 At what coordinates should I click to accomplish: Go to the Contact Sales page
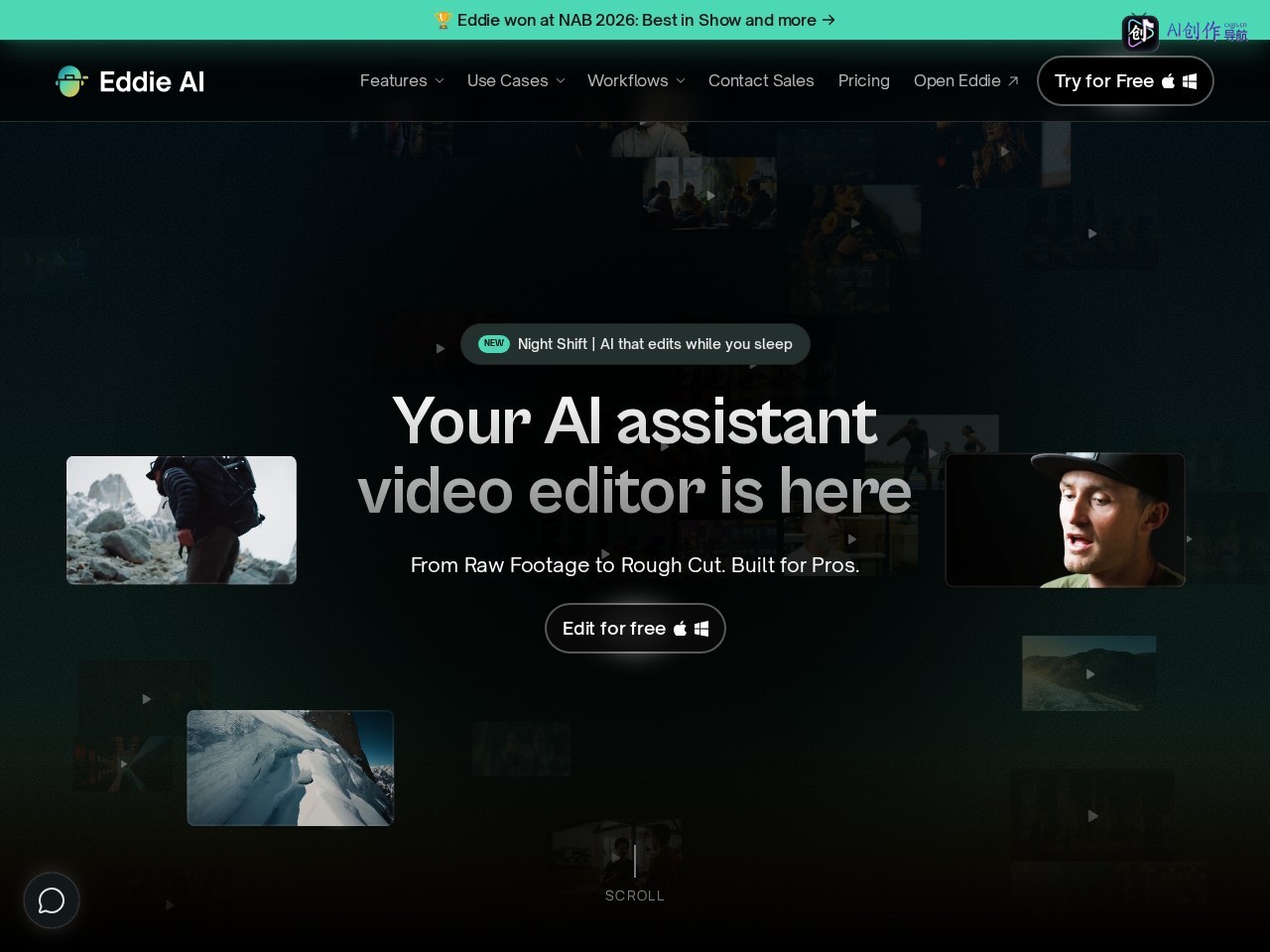point(761,81)
